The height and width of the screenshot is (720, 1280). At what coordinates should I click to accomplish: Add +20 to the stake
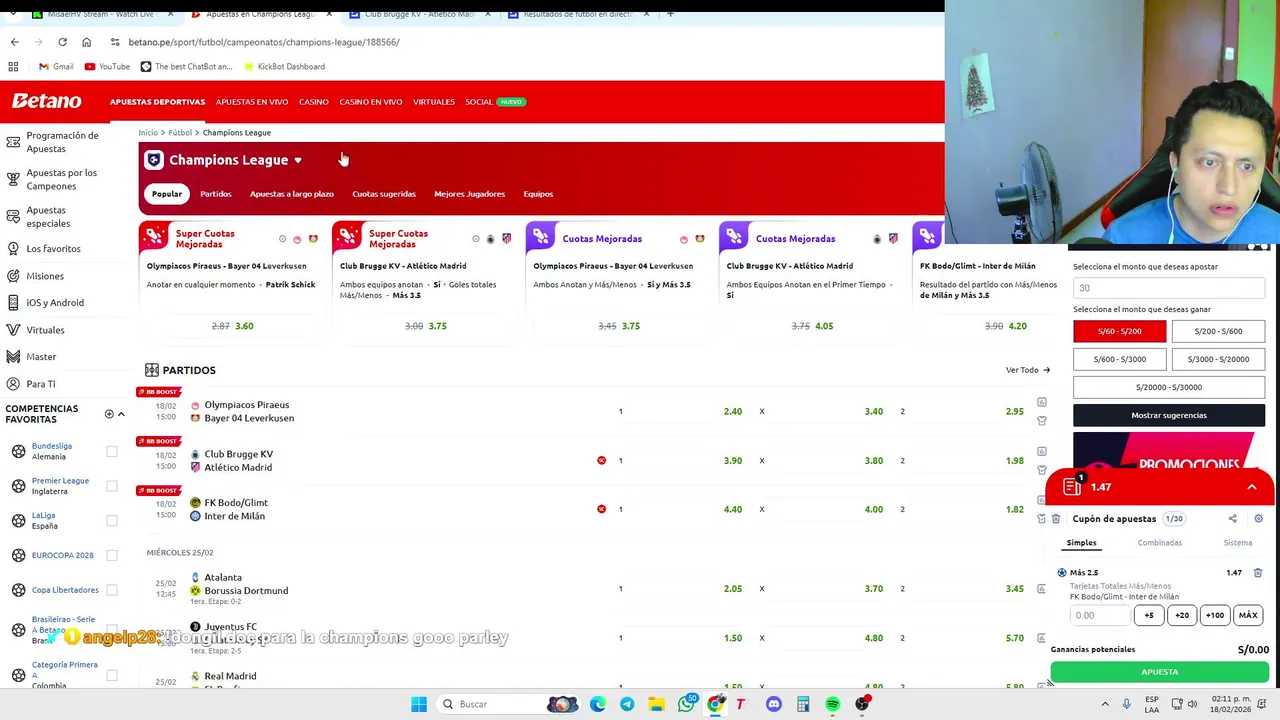coord(1182,615)
